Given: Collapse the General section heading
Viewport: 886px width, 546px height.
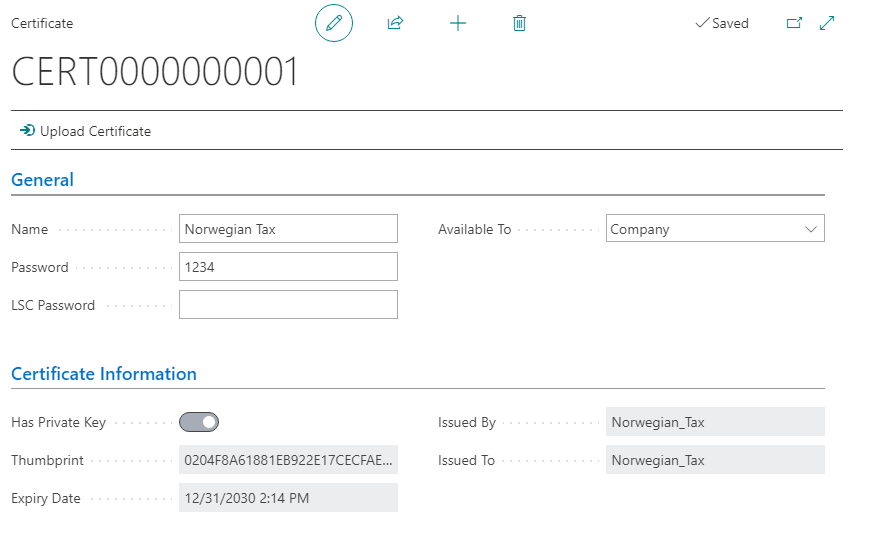Looking at the screenshot, I should click(42, 180).
